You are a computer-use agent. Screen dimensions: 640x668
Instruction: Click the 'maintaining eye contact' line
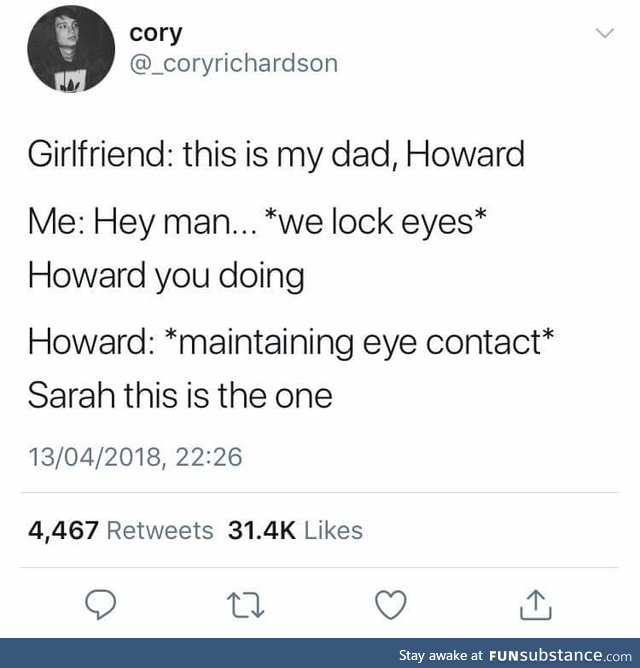[x=291, y=342]
